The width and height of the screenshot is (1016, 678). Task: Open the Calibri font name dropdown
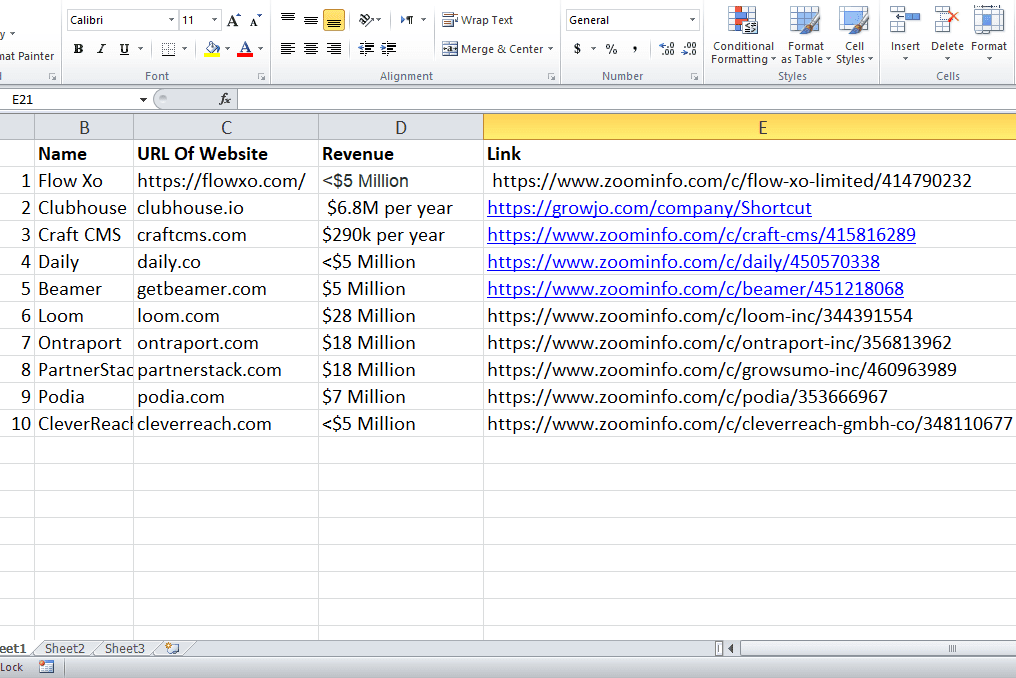coord(172,20)
